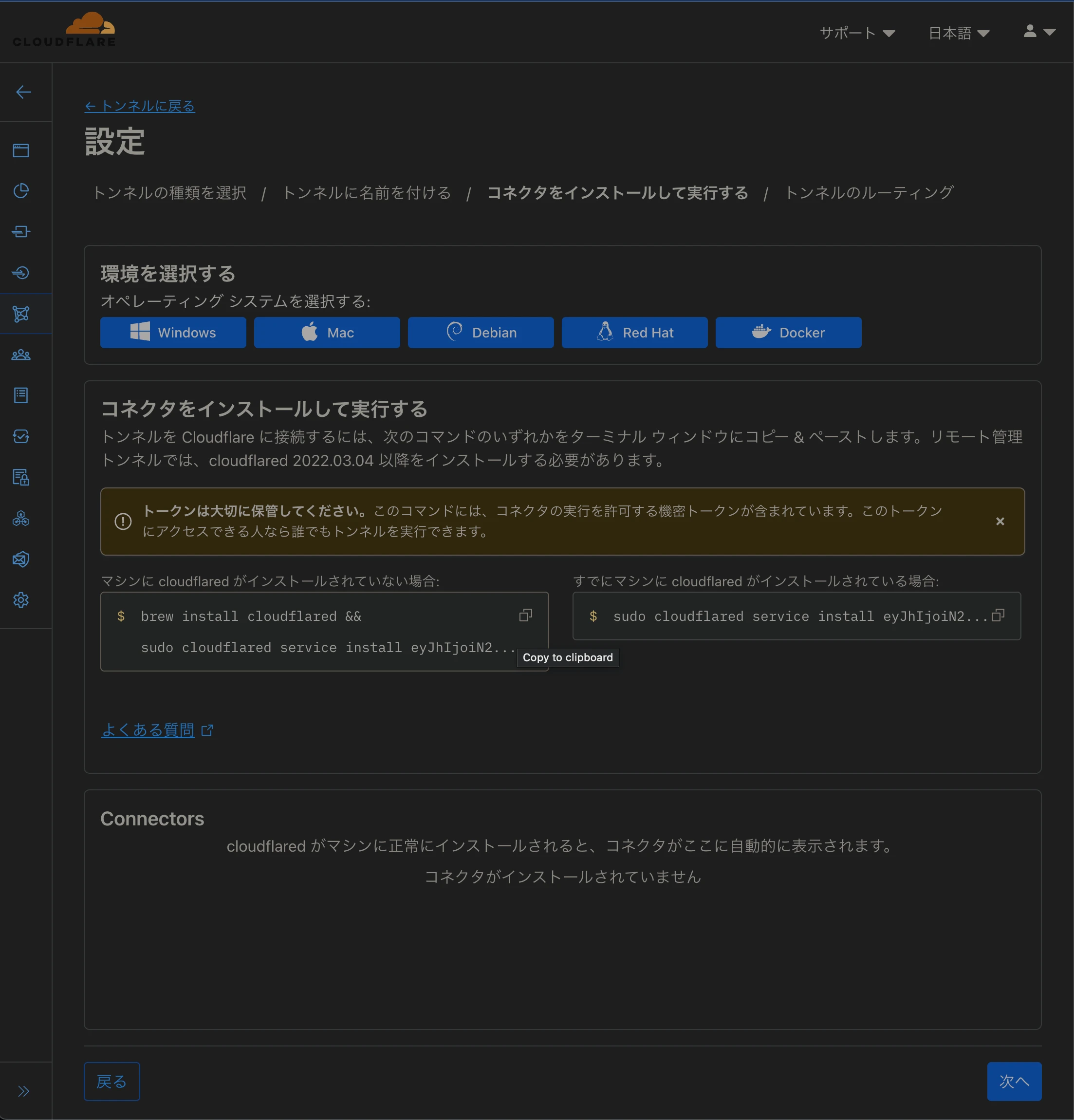
Task: Select コネクタをインストールして実行する step
Action: coord(617,193)
